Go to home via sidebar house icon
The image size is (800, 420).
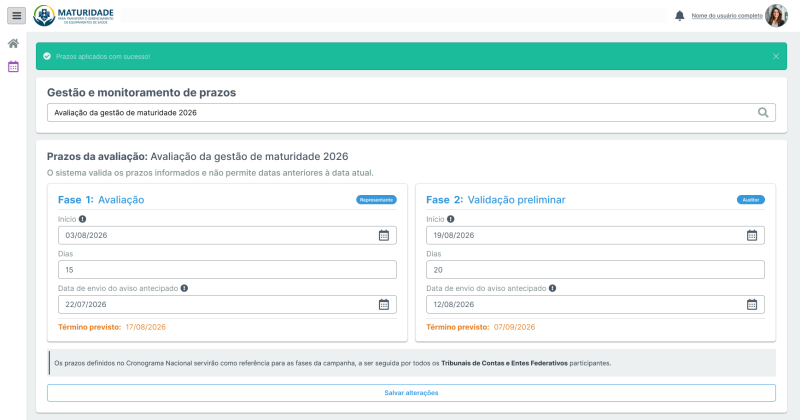13,43
